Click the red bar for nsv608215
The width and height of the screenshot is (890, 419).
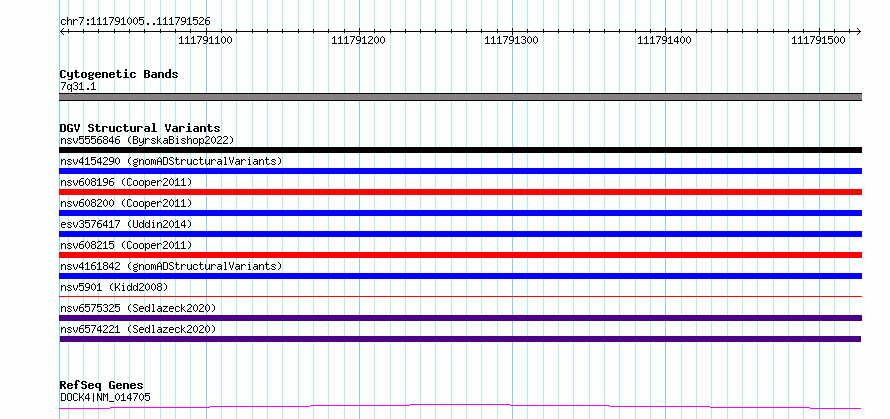click(x=461, y=255)
